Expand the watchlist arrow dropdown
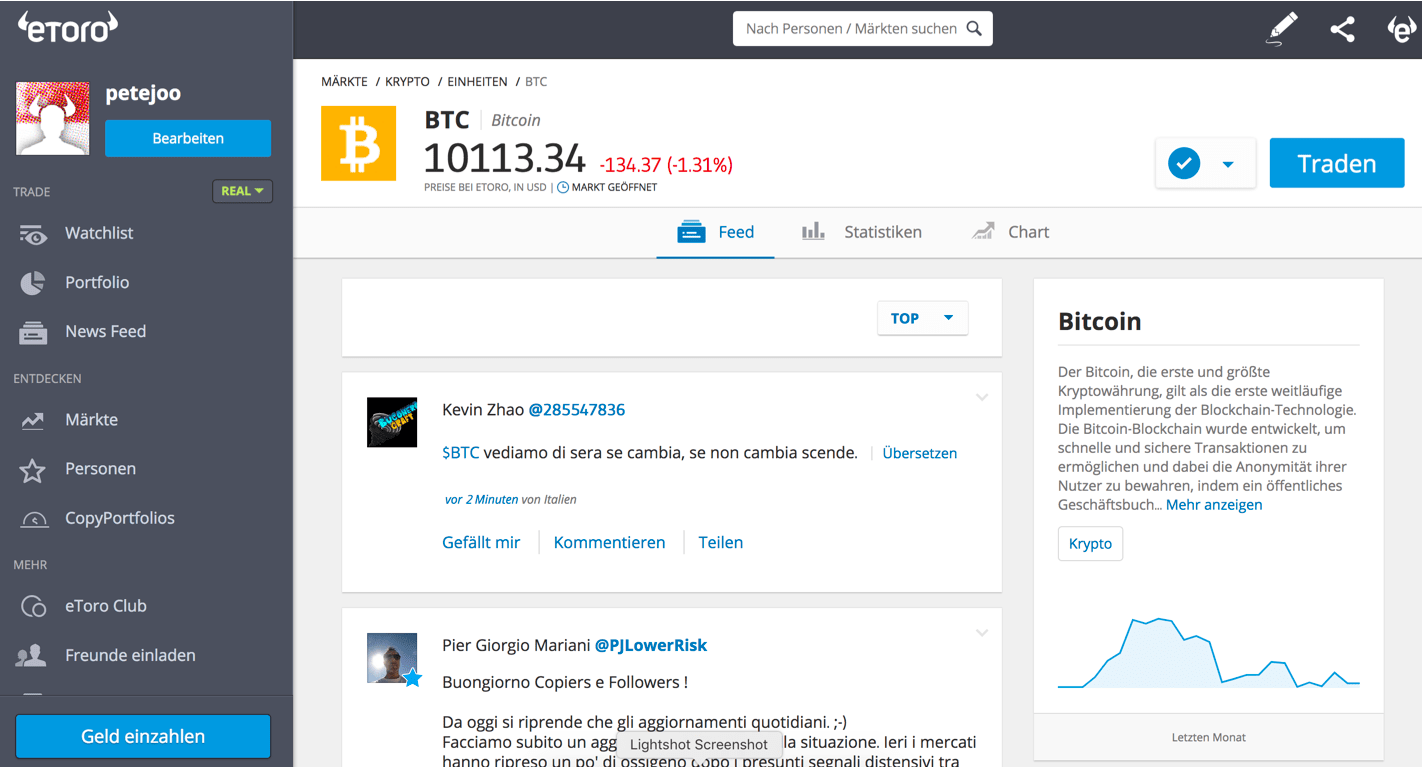The width and height of the screenshot is (1422, 767). [1228, 164]
